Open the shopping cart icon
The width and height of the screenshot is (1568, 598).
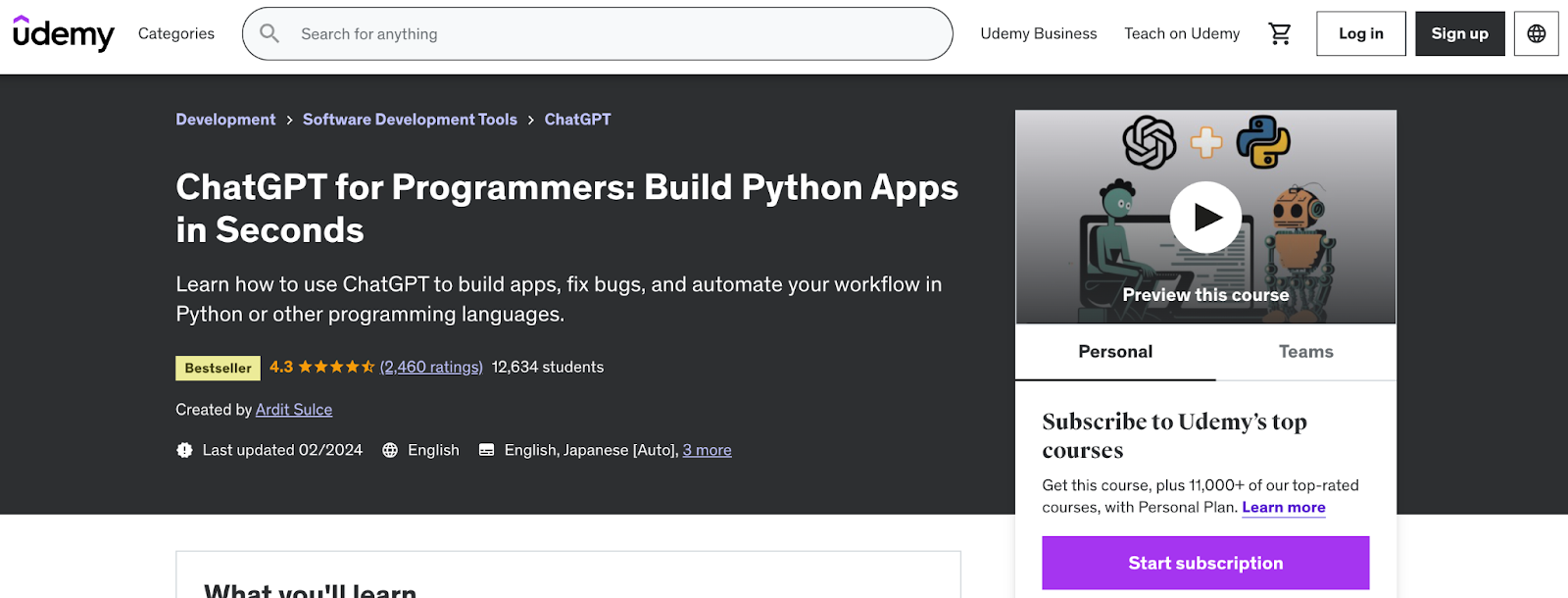click(1279, 33)
